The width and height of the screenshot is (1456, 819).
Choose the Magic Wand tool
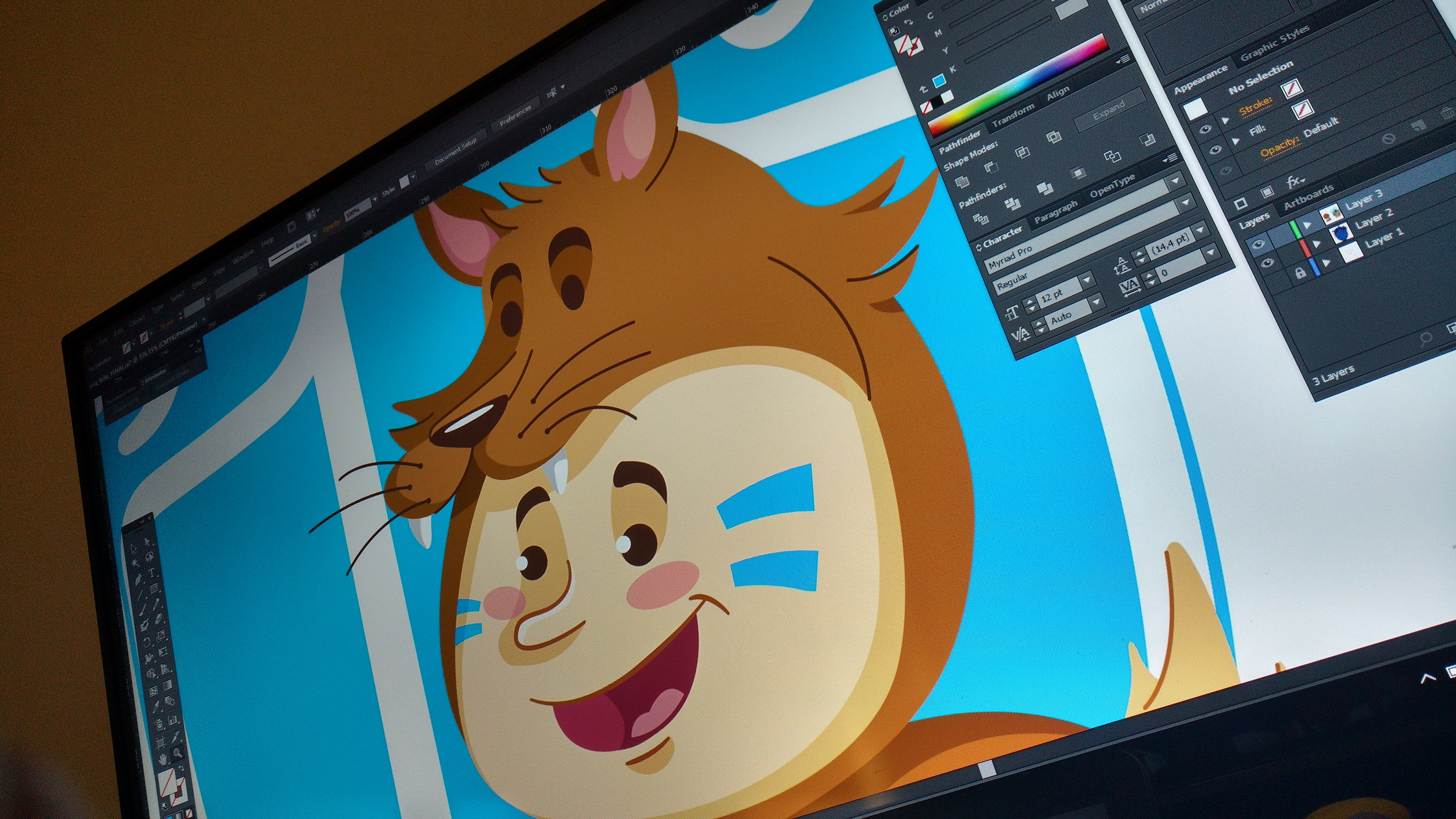136,563
